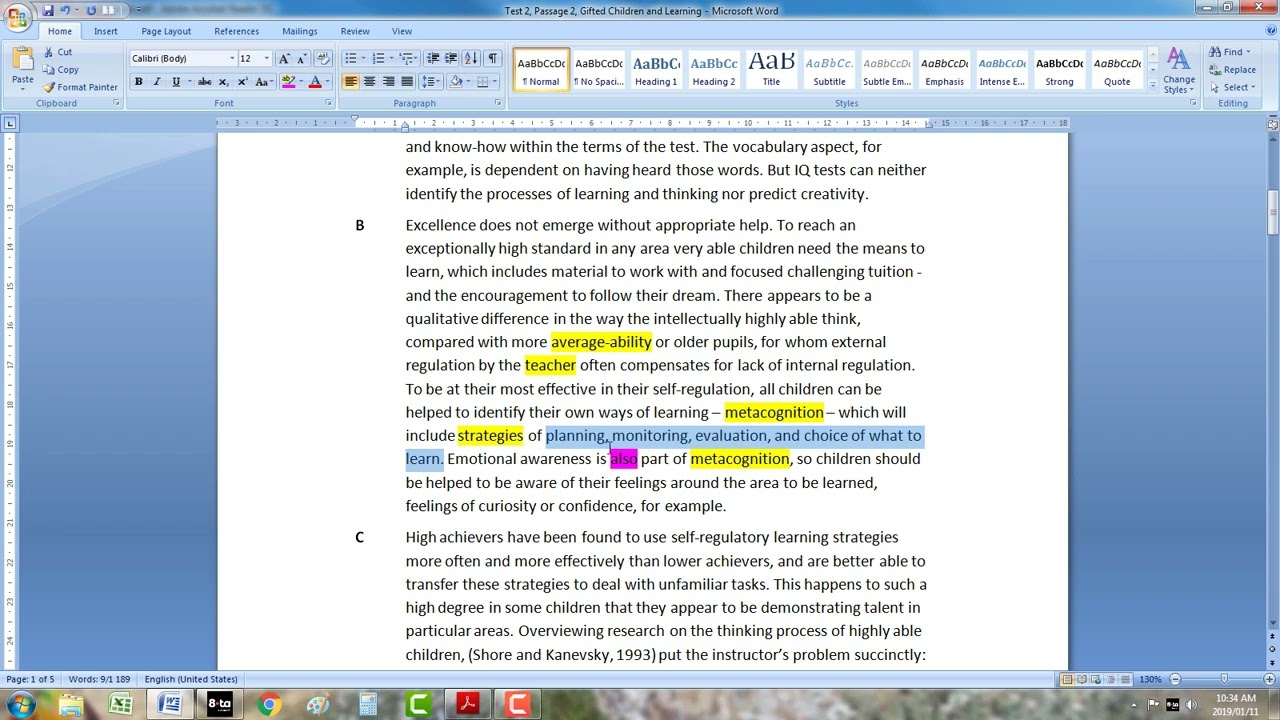Open the font size dropdown
The height and width of the screenshot is (720, 1280).
pyautogui.click(x=266, y=59)
